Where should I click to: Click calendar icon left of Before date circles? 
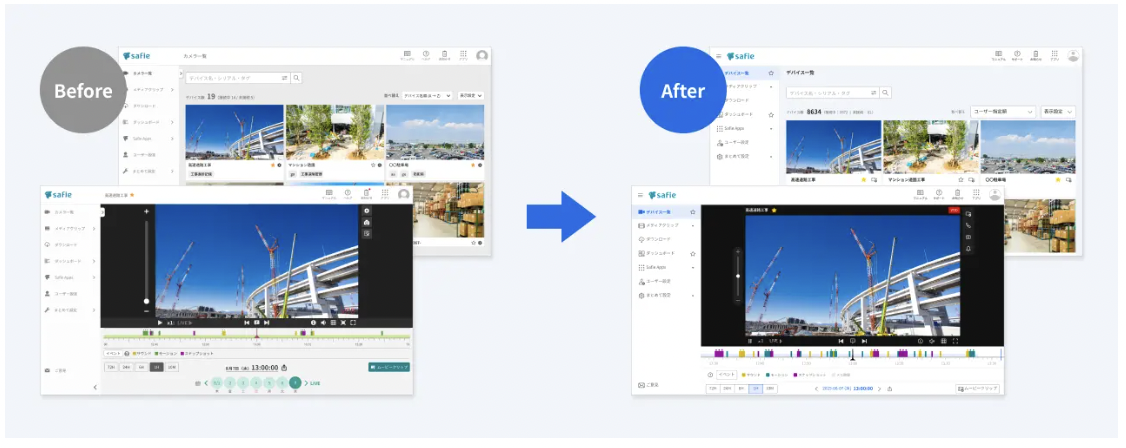click(197, 383)
